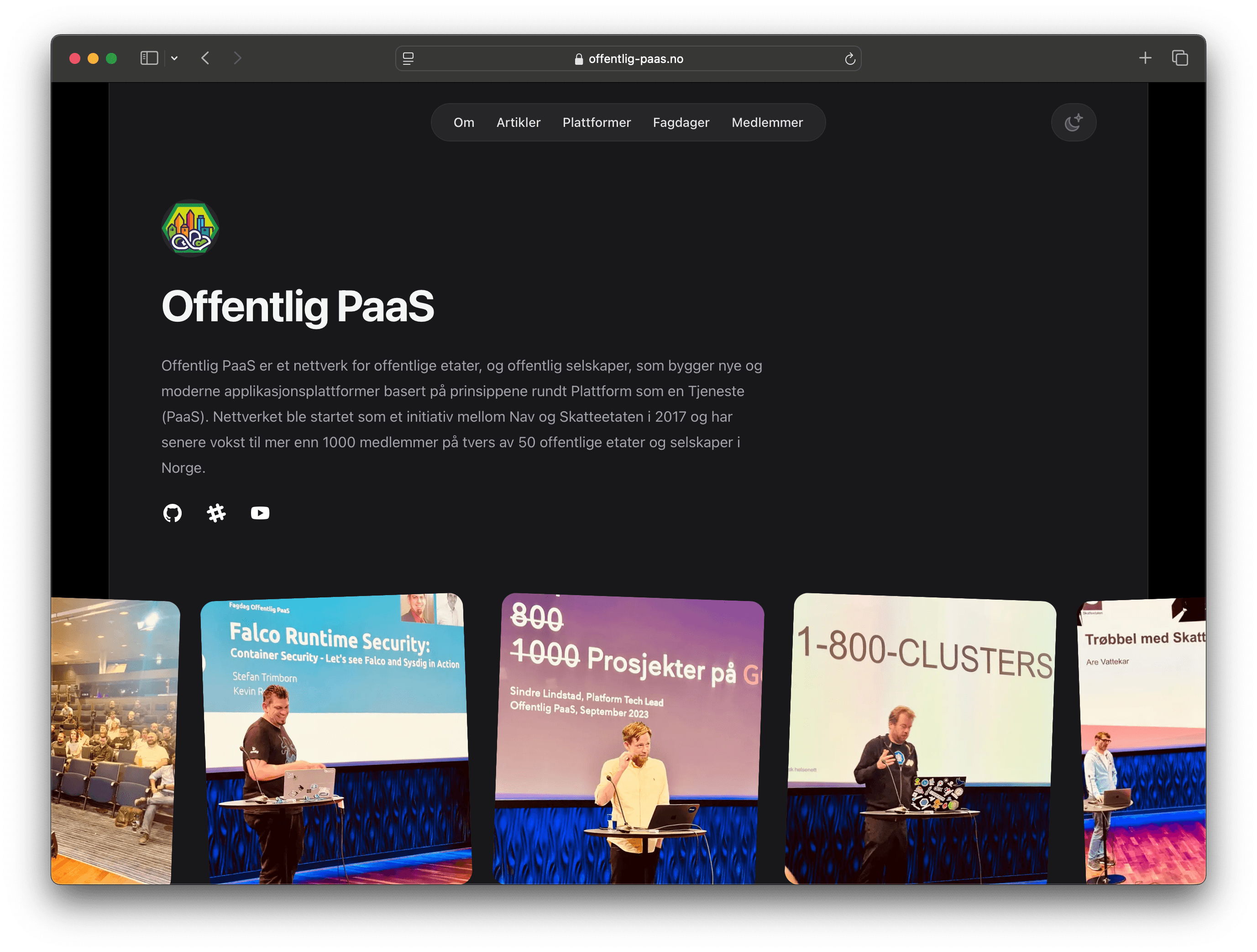Viewport: 1257px width, 952px height.
Task: Navigate to the Medlemmer page
Action: [767, 123]
